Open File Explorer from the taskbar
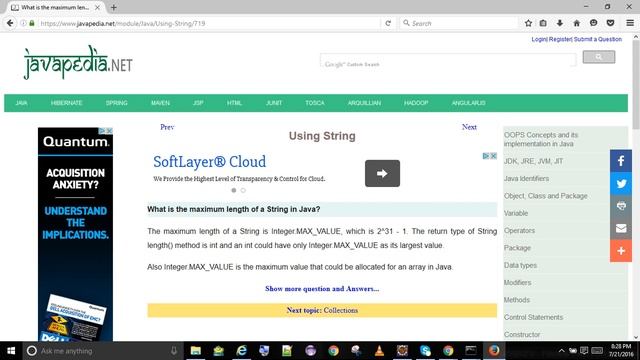The width and height of the screenshot is (640, 360). coord(196,351)
